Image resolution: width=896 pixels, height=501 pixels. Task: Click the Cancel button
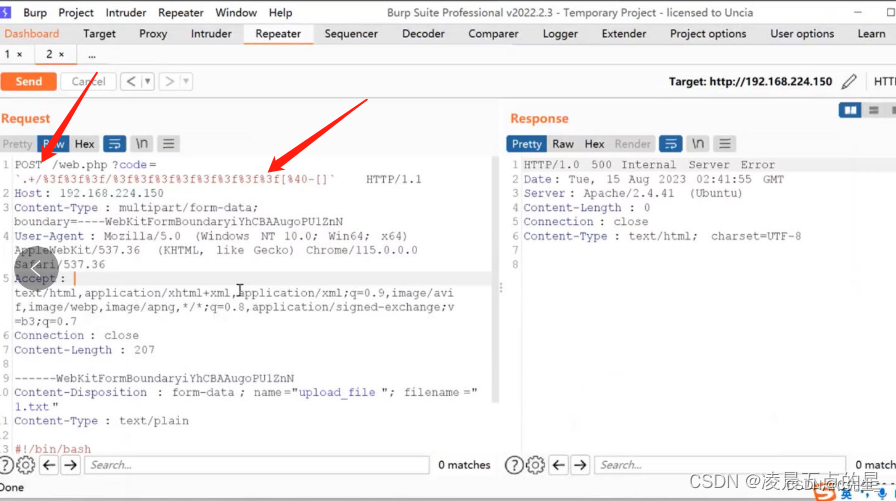click(89, 82)
